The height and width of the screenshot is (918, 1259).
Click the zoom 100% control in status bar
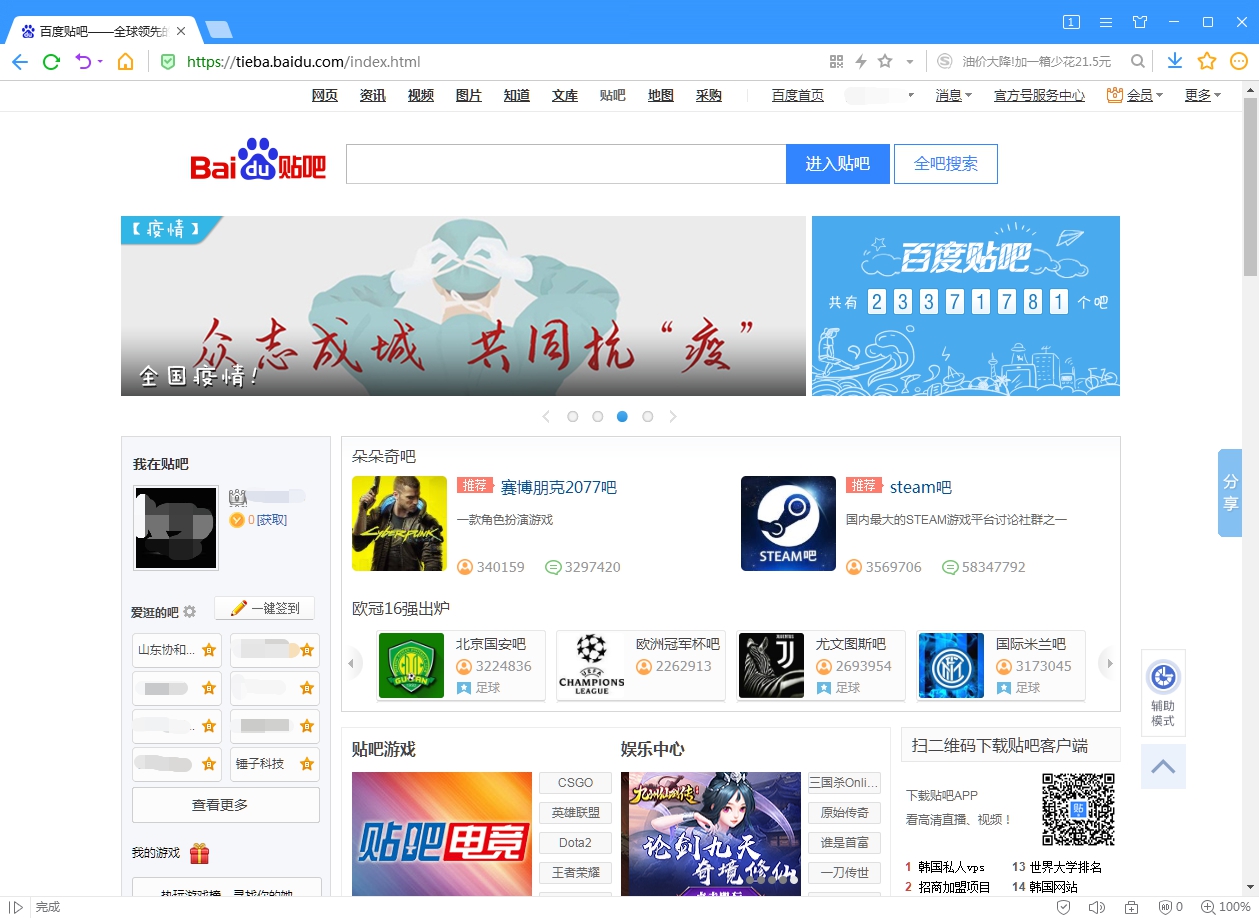tap(1226, 907)
